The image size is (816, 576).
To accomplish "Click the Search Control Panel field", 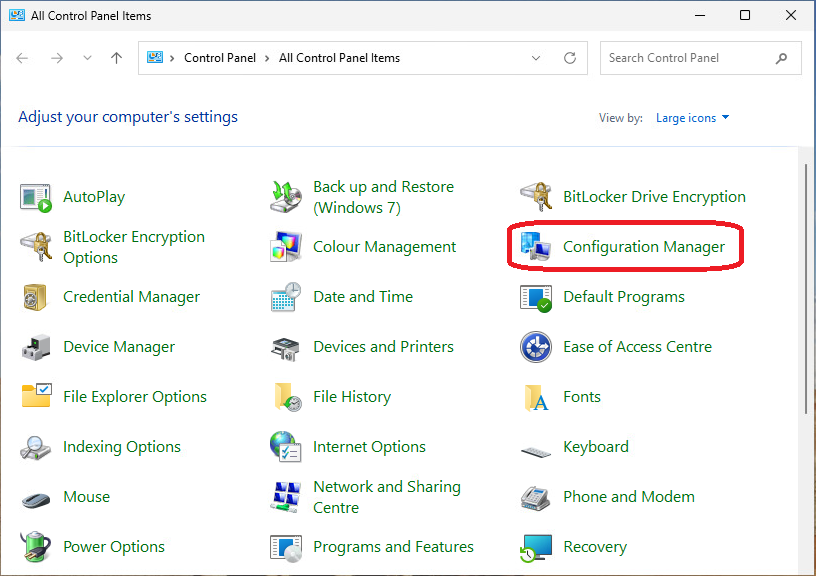I will tap(700, 58).
